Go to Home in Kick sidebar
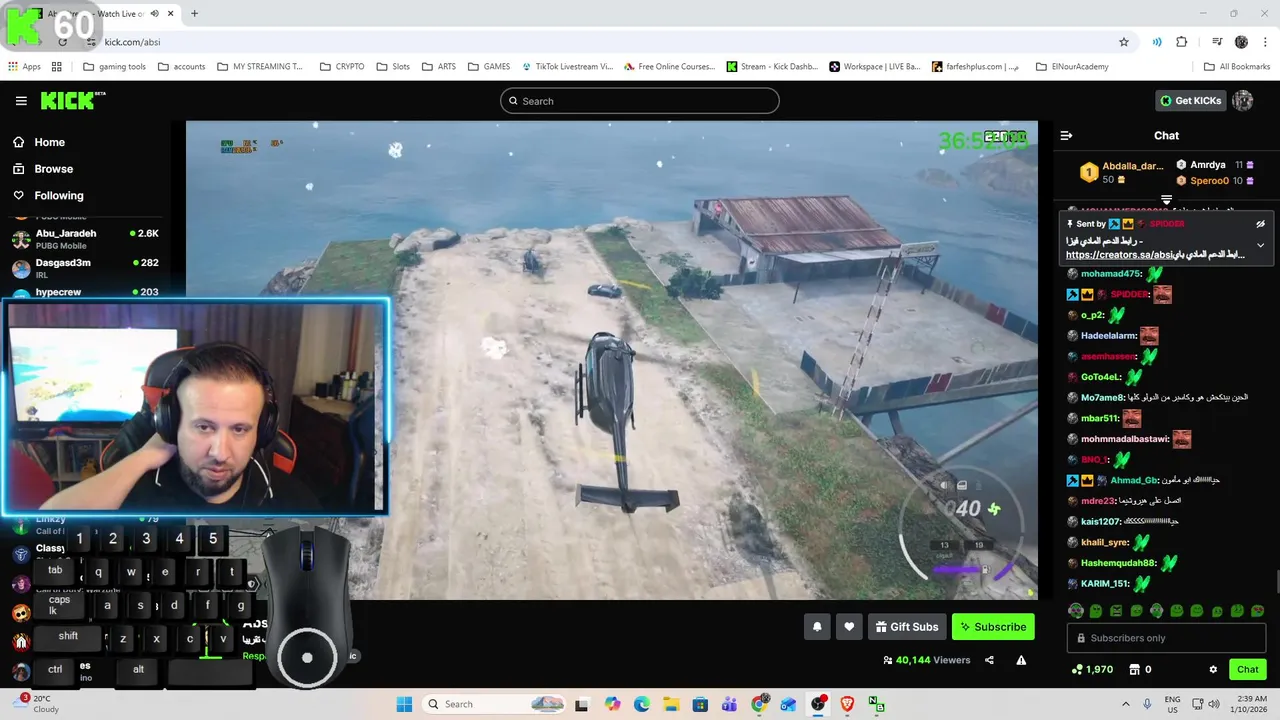1280x720 pixels. pyautogui.click(x=39, y=142)
